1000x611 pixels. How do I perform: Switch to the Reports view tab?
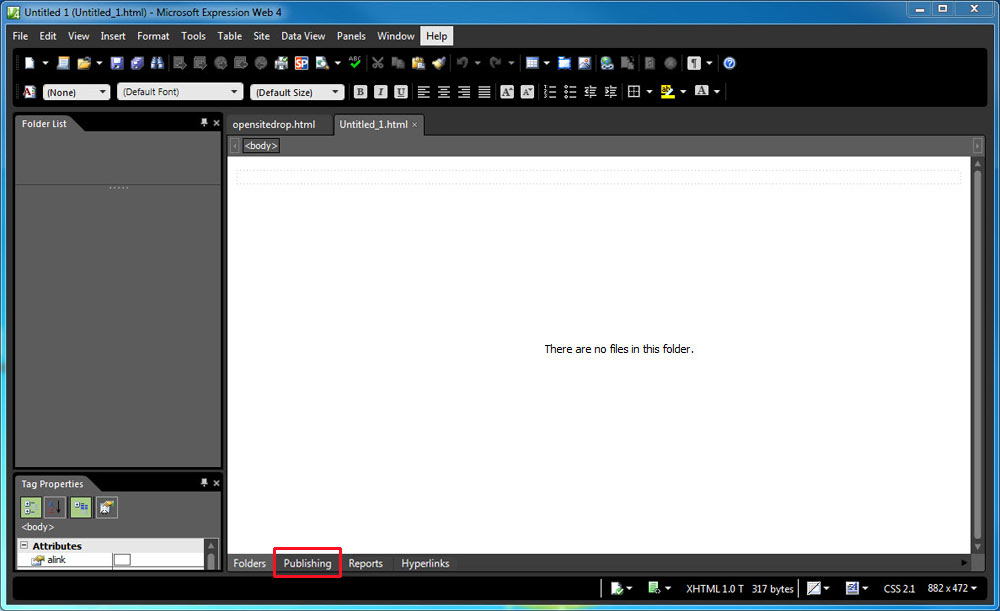(x=365, y=563)
